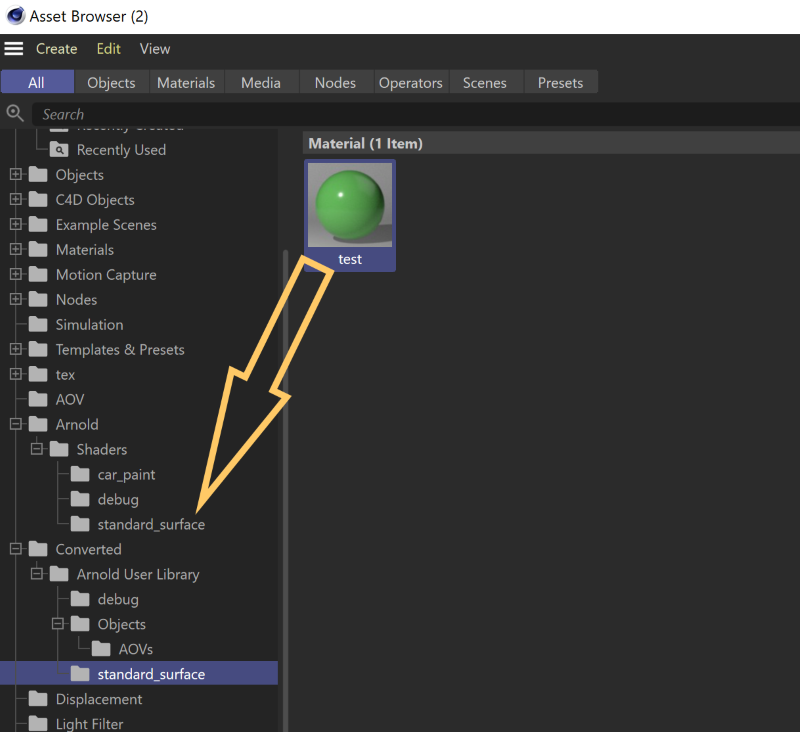Expand the Materials folder
Image resolution: width=800 pixels, height=732 pixels.
(x=16, y=249)
